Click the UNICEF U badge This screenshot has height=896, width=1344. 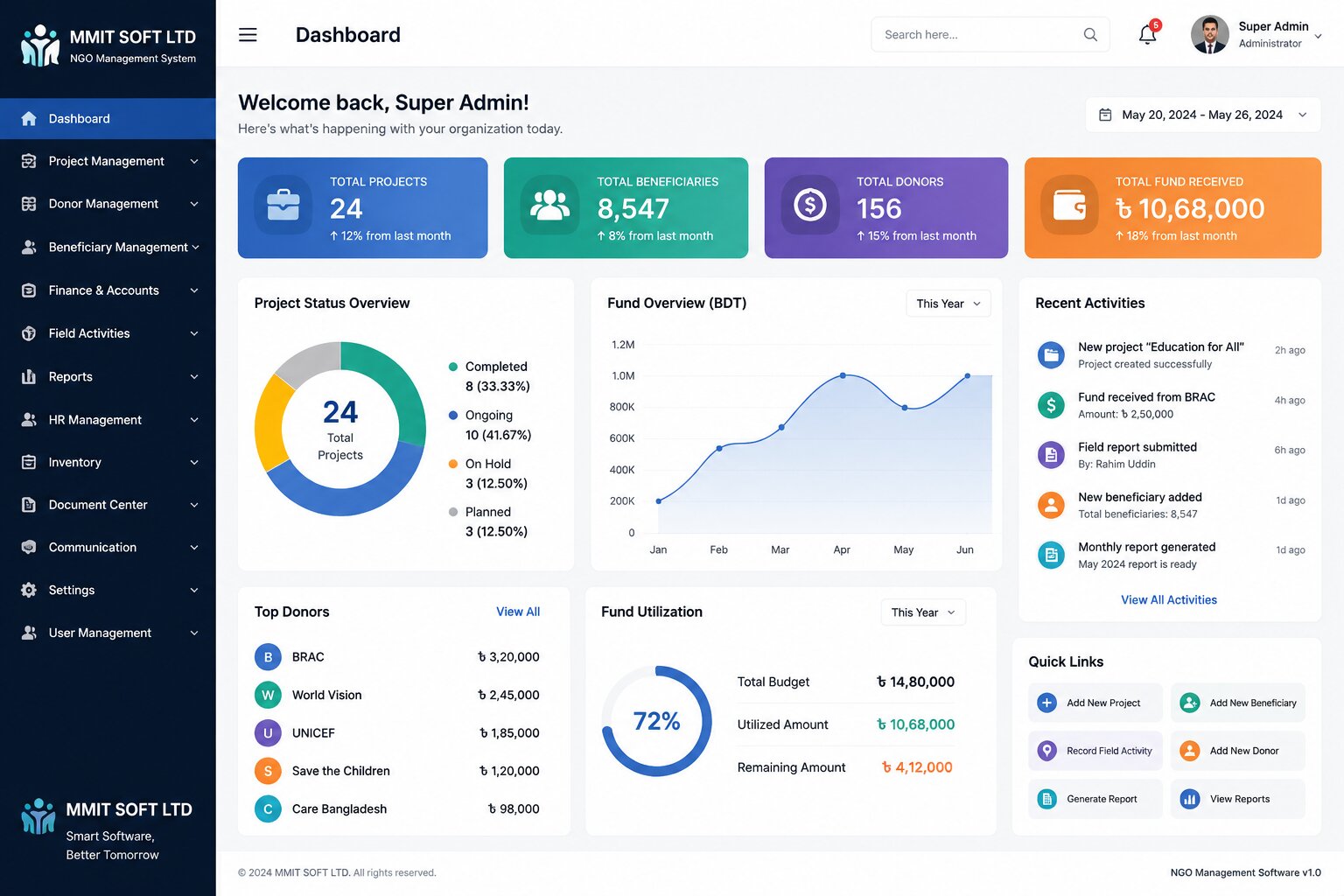click(x=268, y=733)
